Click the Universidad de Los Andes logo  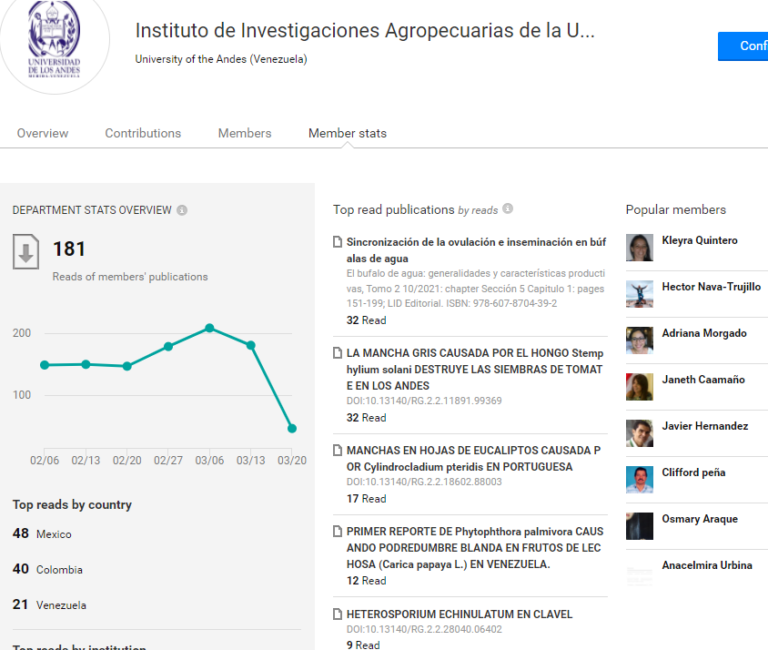(54, 40)
